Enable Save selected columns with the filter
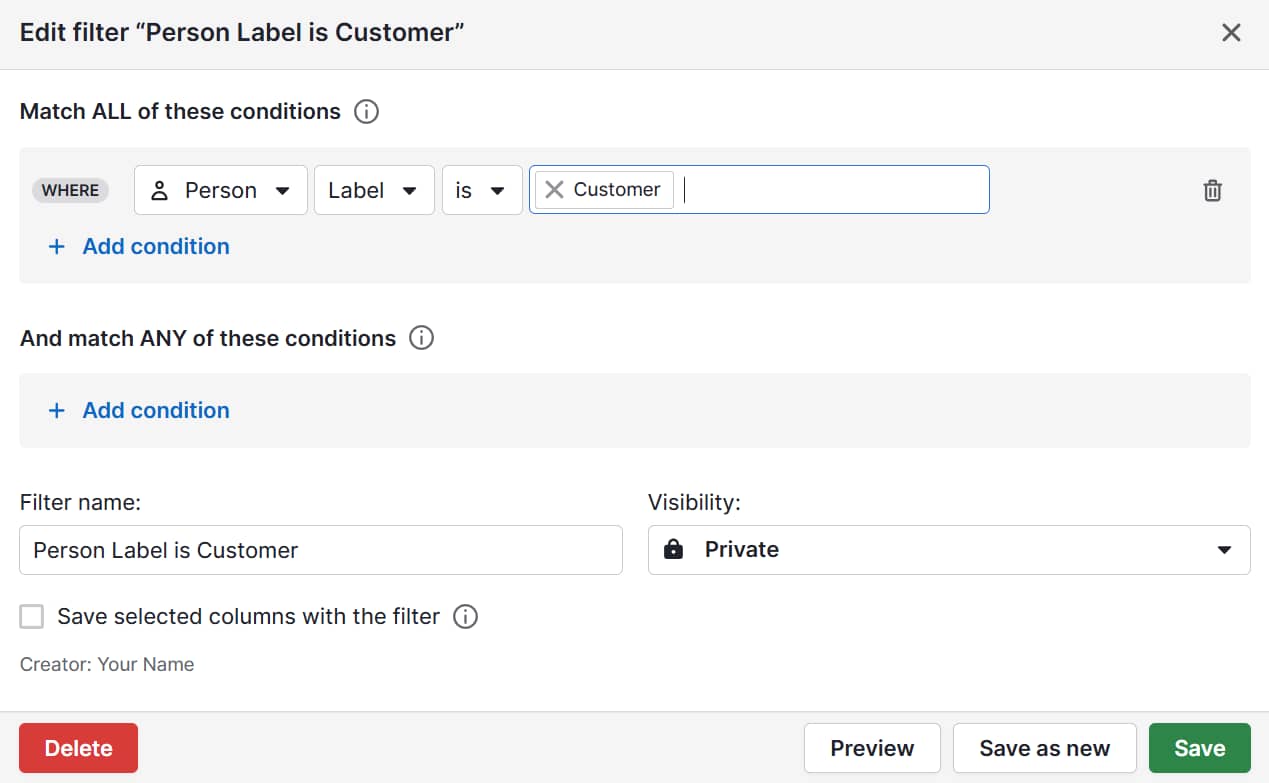The height and width of the screenshot is (783, 1269). [31, 616]
